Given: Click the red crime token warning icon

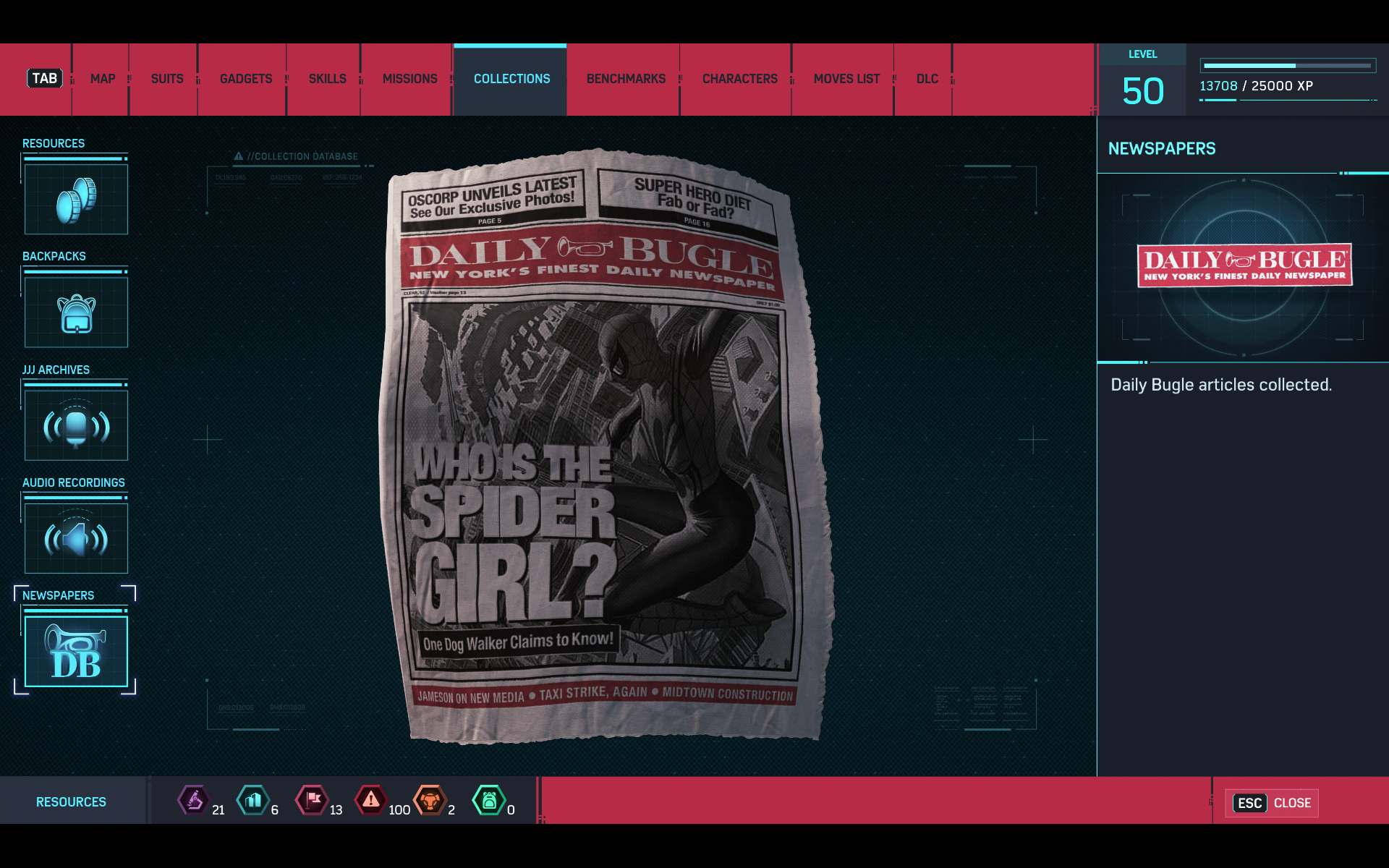Looking at the screenshot, I should (x=370, y=800).
